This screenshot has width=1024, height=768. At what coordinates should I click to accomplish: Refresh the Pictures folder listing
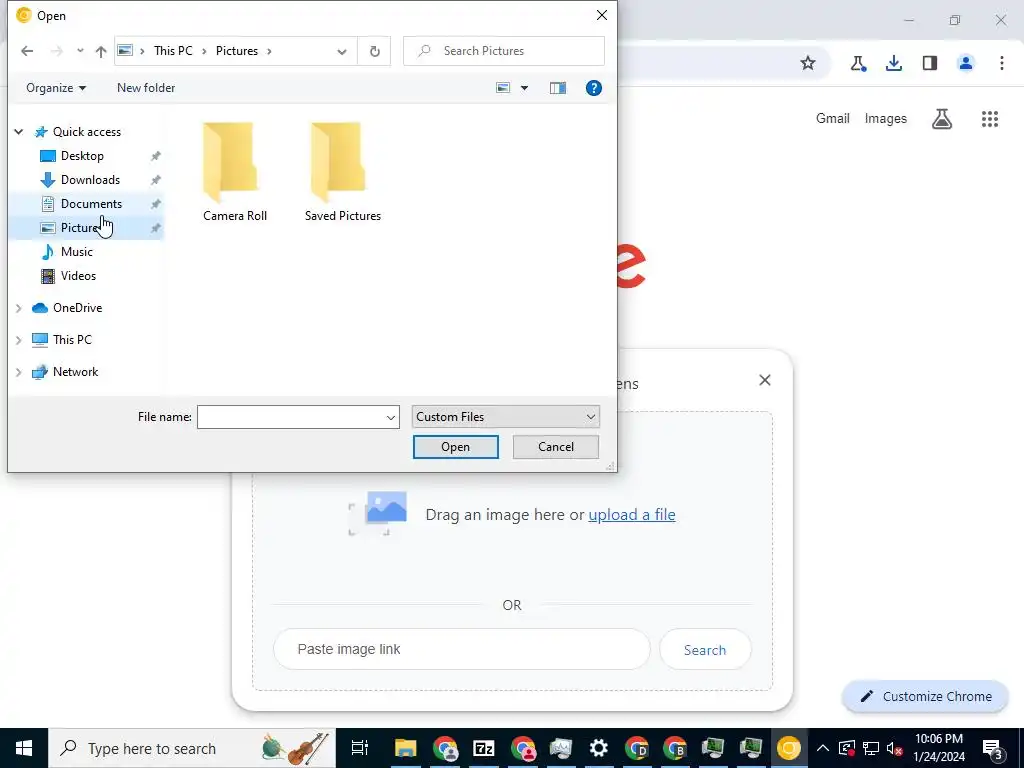click(374, 51)
